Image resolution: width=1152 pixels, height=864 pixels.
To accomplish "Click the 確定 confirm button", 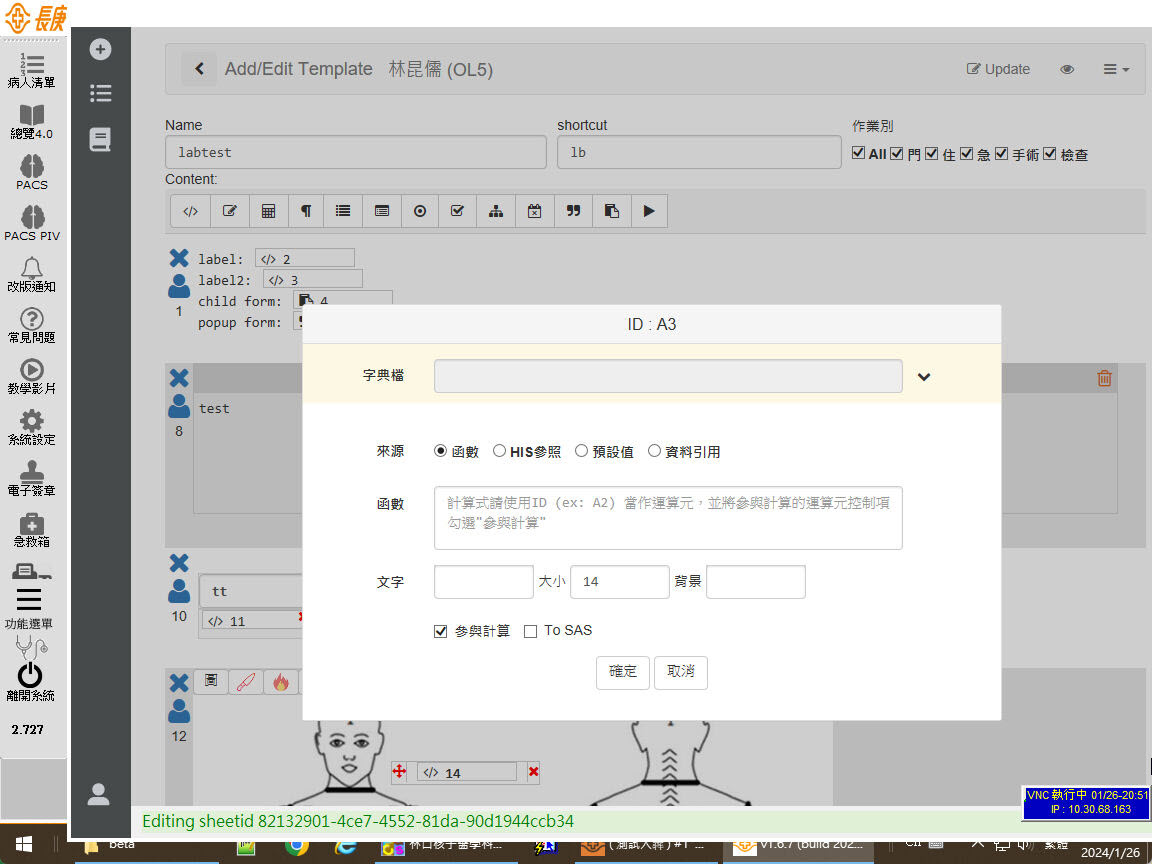I will pyautogui.click(x=623, y=672).
